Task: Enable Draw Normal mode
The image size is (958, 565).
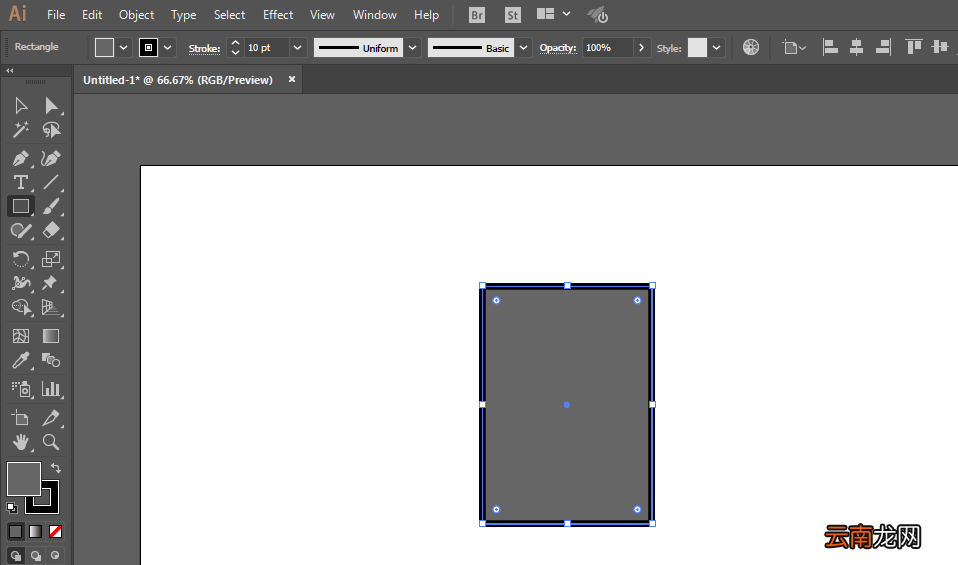Action: coord(16,555)
